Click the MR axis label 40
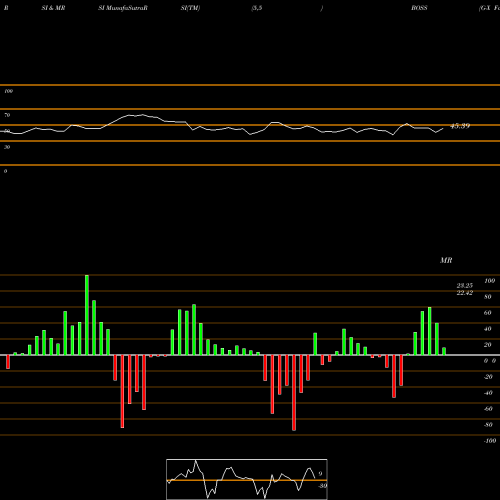The height and width of the screenshot is (500, 500). [488, 329]
